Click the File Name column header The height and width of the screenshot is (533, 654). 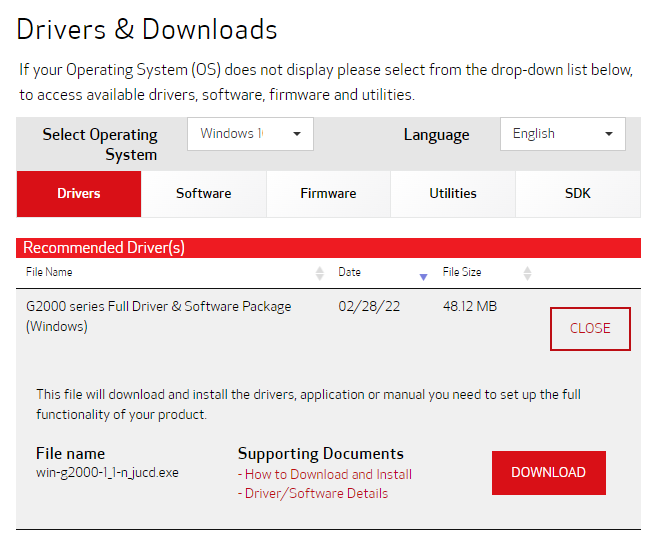pos(49,272)
